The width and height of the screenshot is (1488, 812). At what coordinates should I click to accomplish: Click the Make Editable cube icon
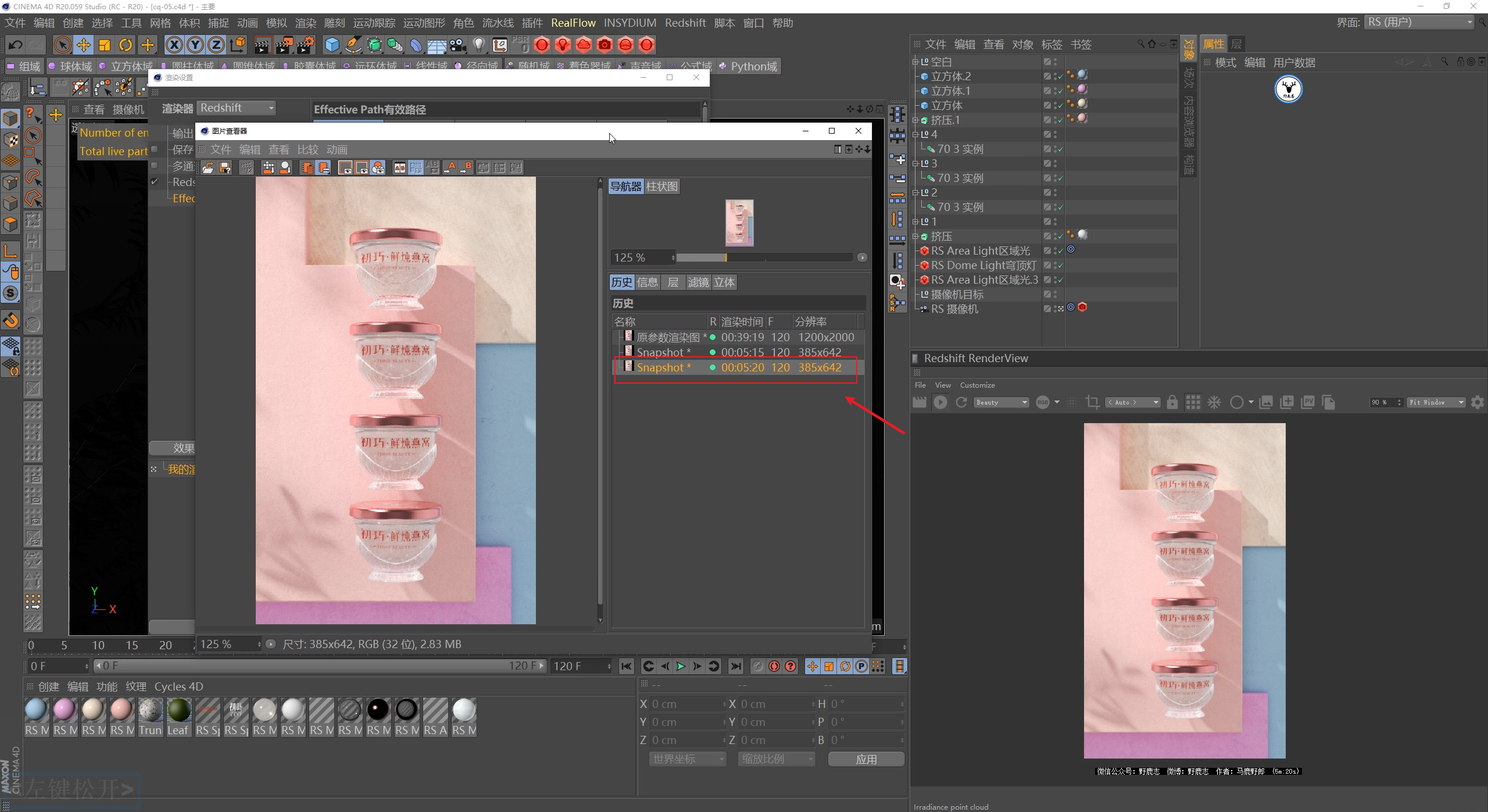[x=10, y=119]
